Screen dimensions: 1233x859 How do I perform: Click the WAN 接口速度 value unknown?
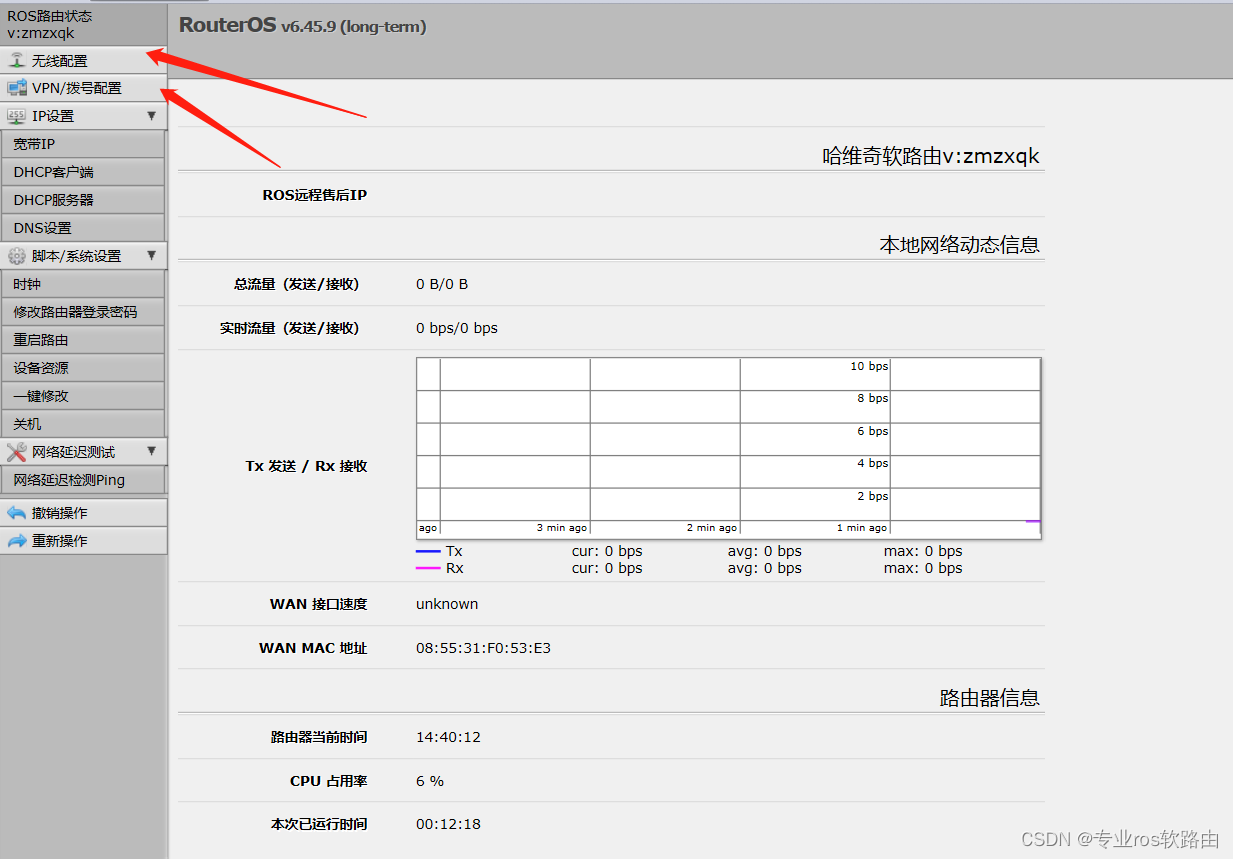click(x=447, y=604)
